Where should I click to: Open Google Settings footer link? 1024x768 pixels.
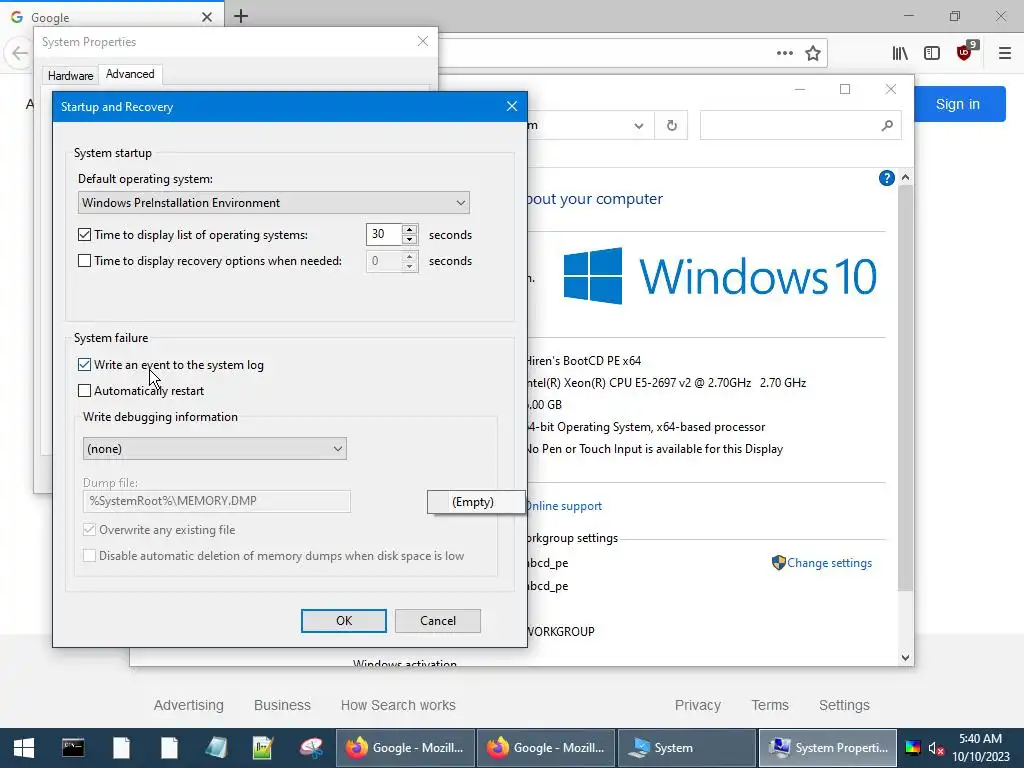pyautogui.click(x=844, y=705)
